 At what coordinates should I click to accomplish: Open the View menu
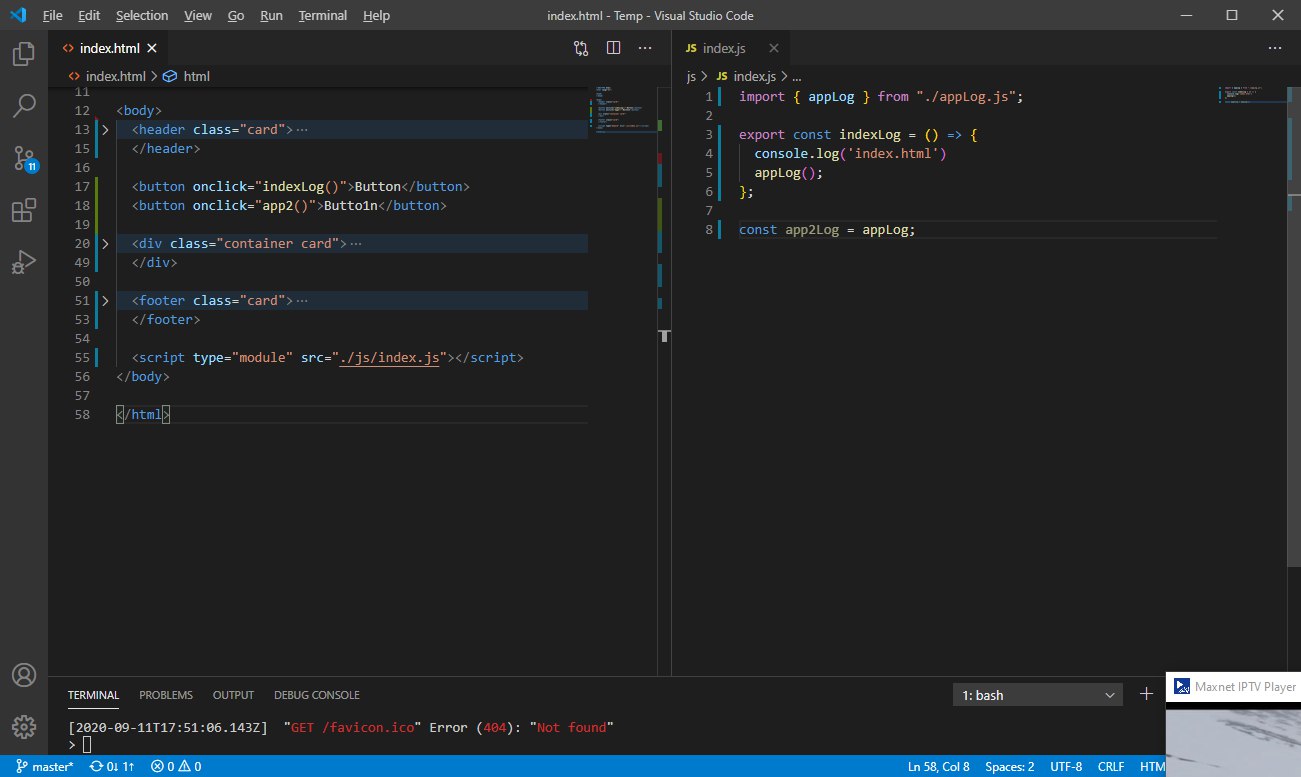198,16
